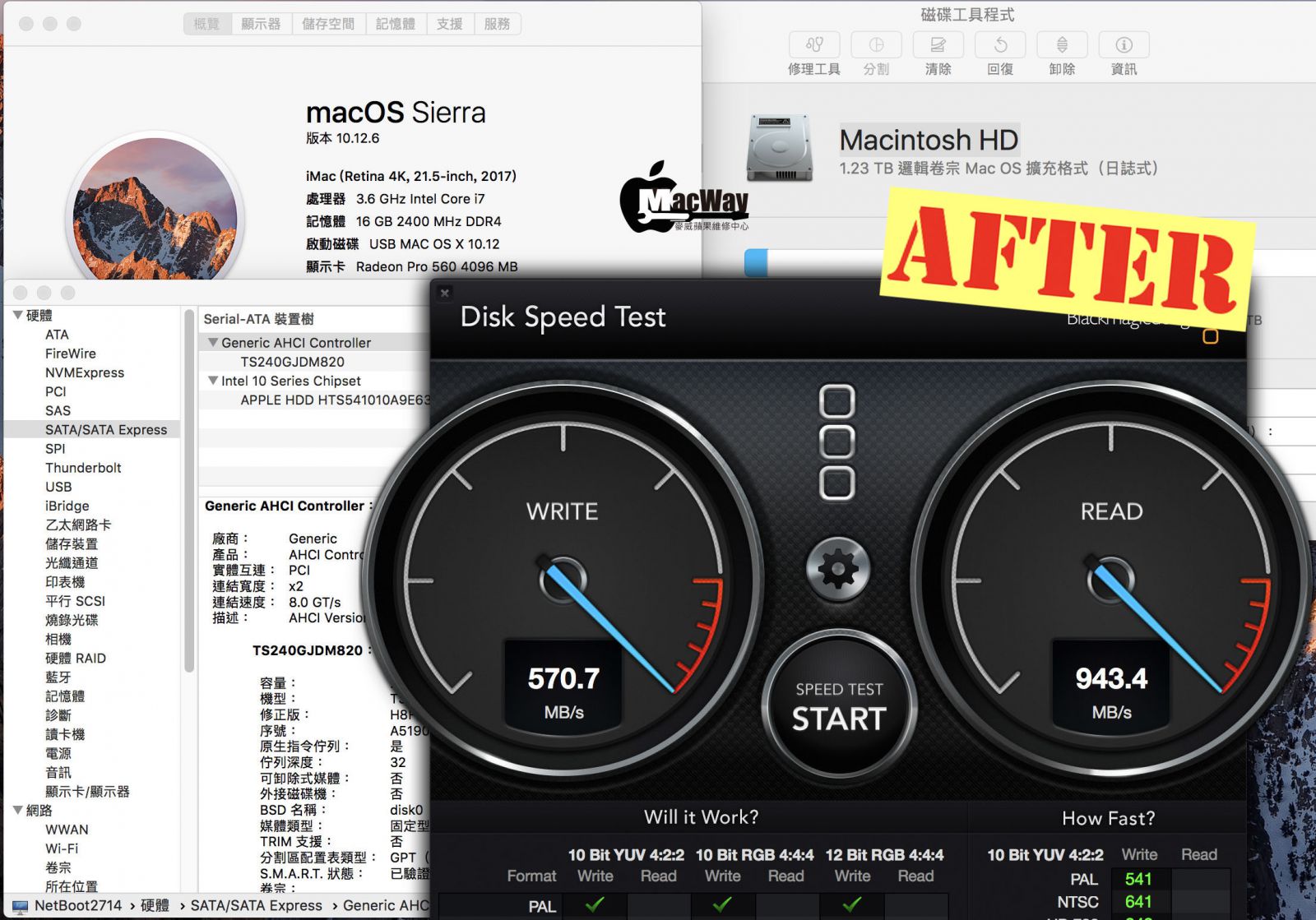Click Generic AHCI segment in path bar
Screen dimensions: 1316x920
tap(386, 905)
